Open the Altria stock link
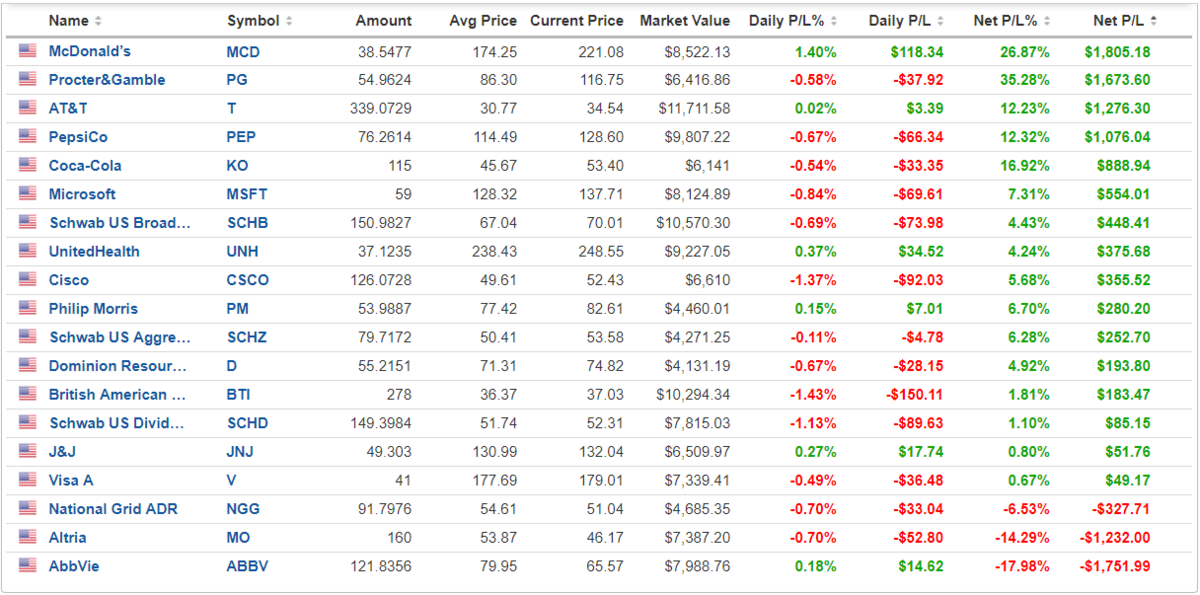 click(68, 537)
